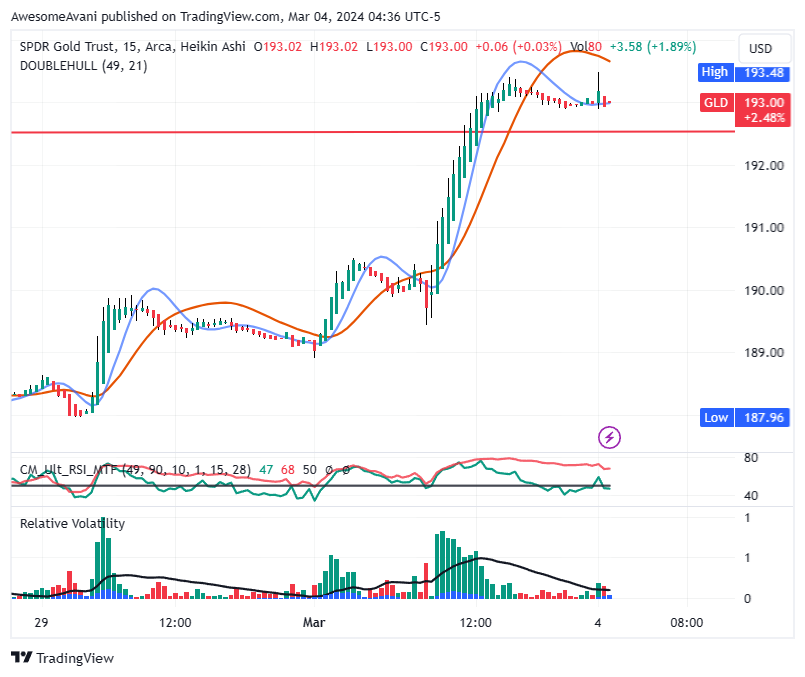Screen dimensions: 805x677
Task: Click the SPDR Gold Trust symbol title
Action: click(68, 47)
